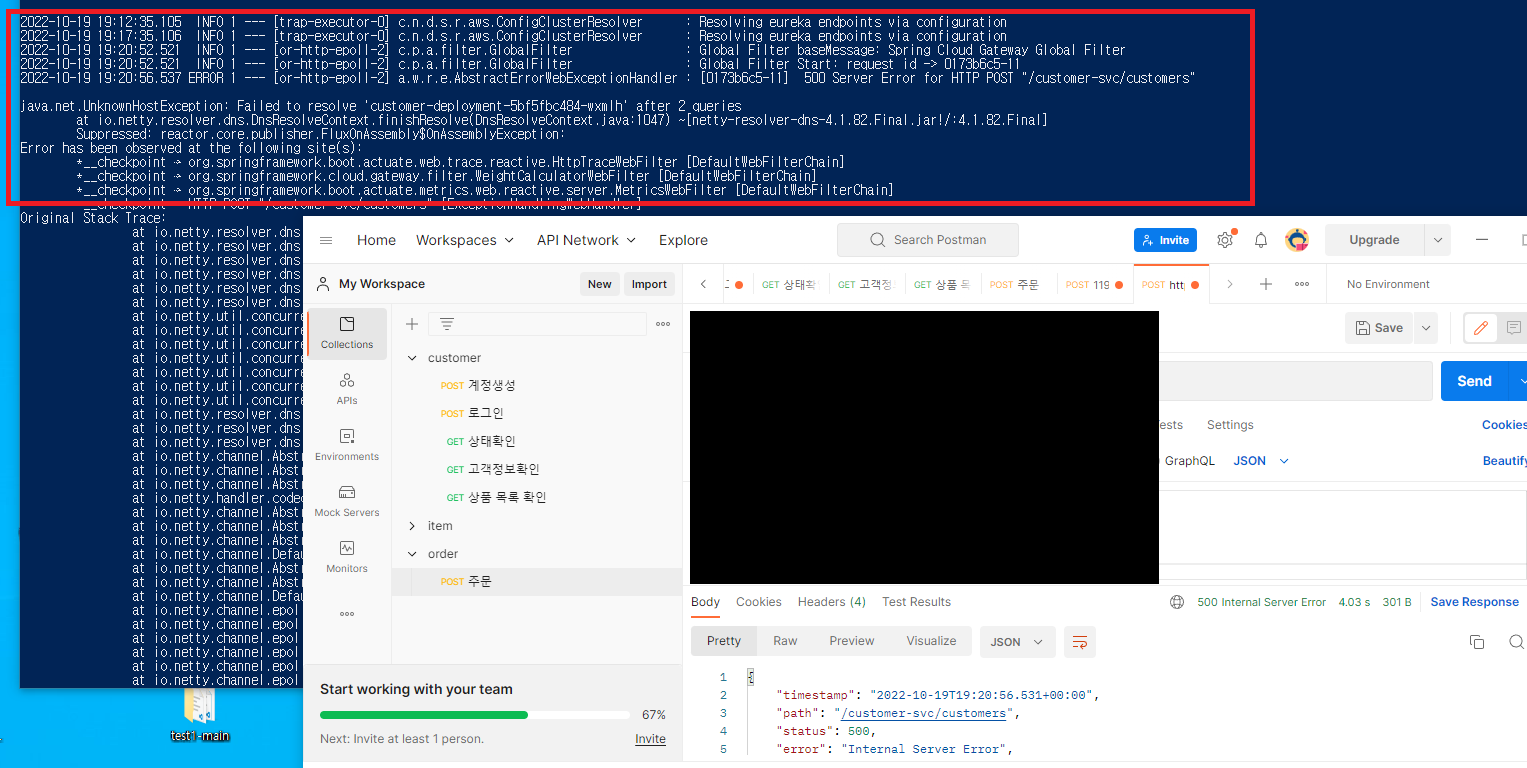Expand the API Network dropdown
The height and width of the screenshot is (768, 1527).
(586, 240)
